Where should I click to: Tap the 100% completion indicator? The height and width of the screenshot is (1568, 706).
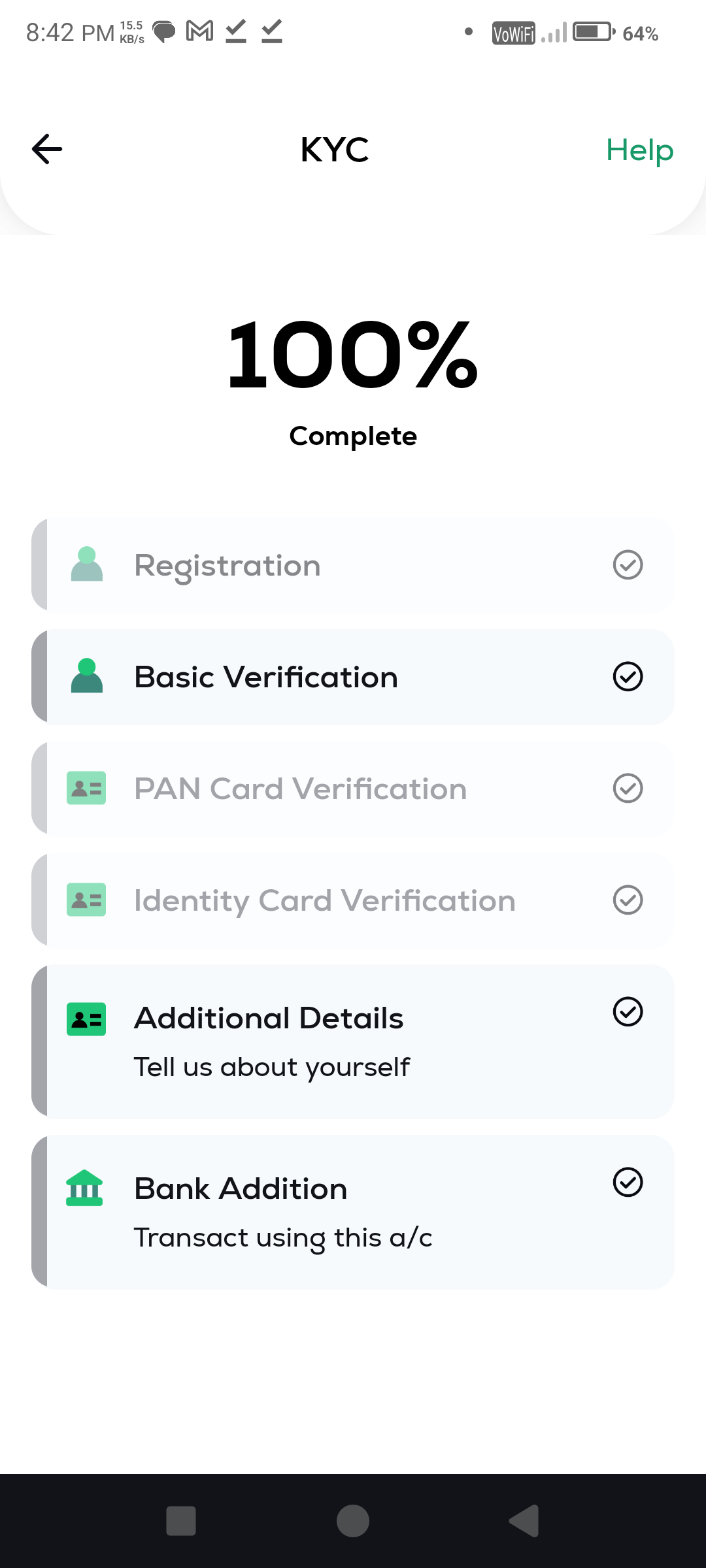[x=353, y=356]
